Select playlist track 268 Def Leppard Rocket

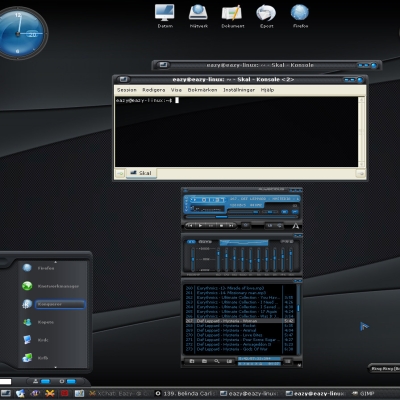[x=239, y=325]
